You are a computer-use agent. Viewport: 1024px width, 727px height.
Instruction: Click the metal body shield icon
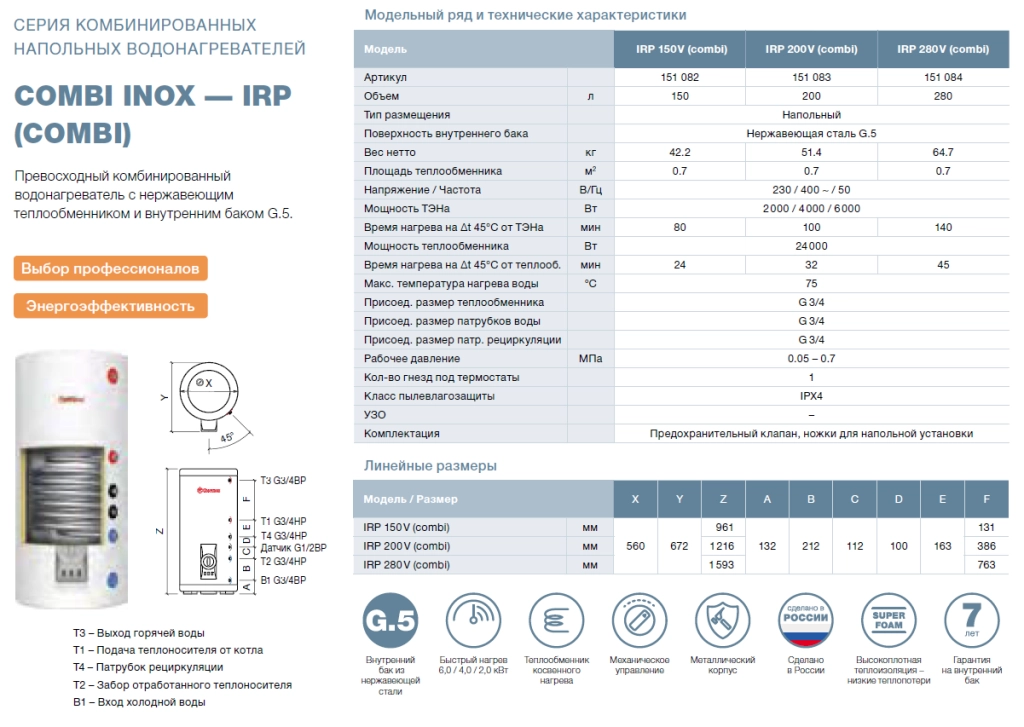pos(722,621)
